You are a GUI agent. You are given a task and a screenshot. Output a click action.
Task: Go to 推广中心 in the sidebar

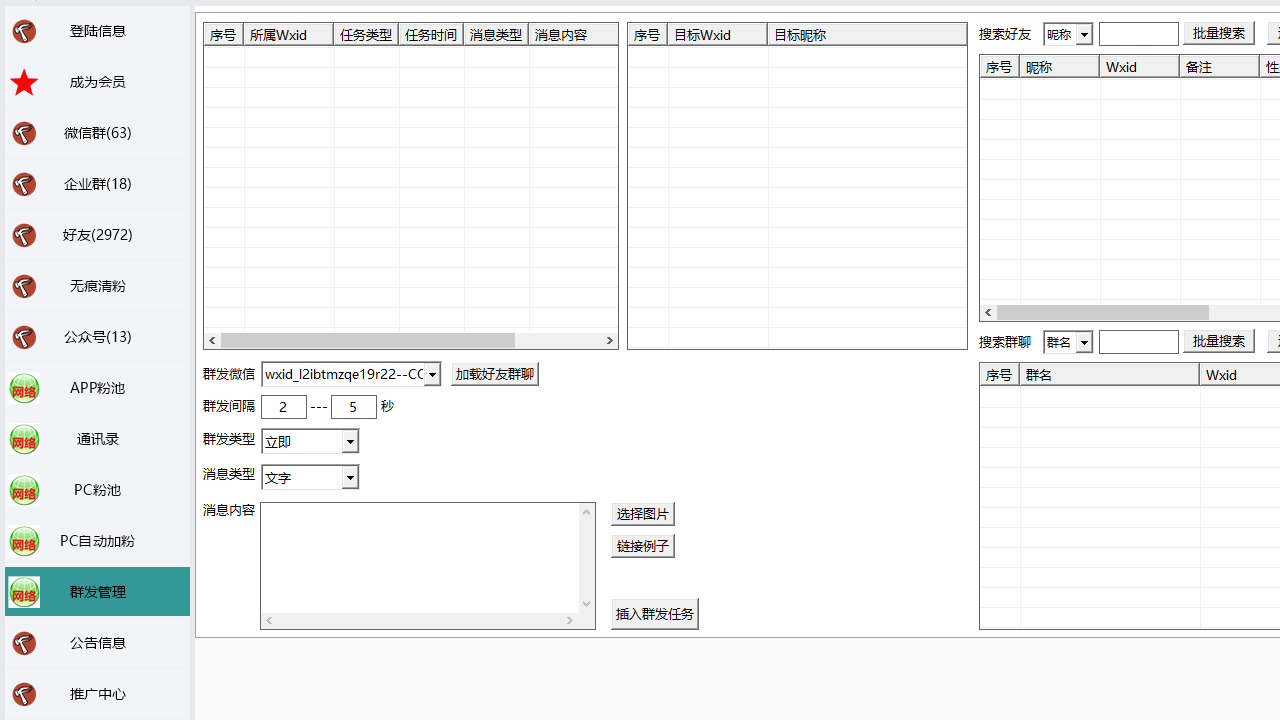98,694
